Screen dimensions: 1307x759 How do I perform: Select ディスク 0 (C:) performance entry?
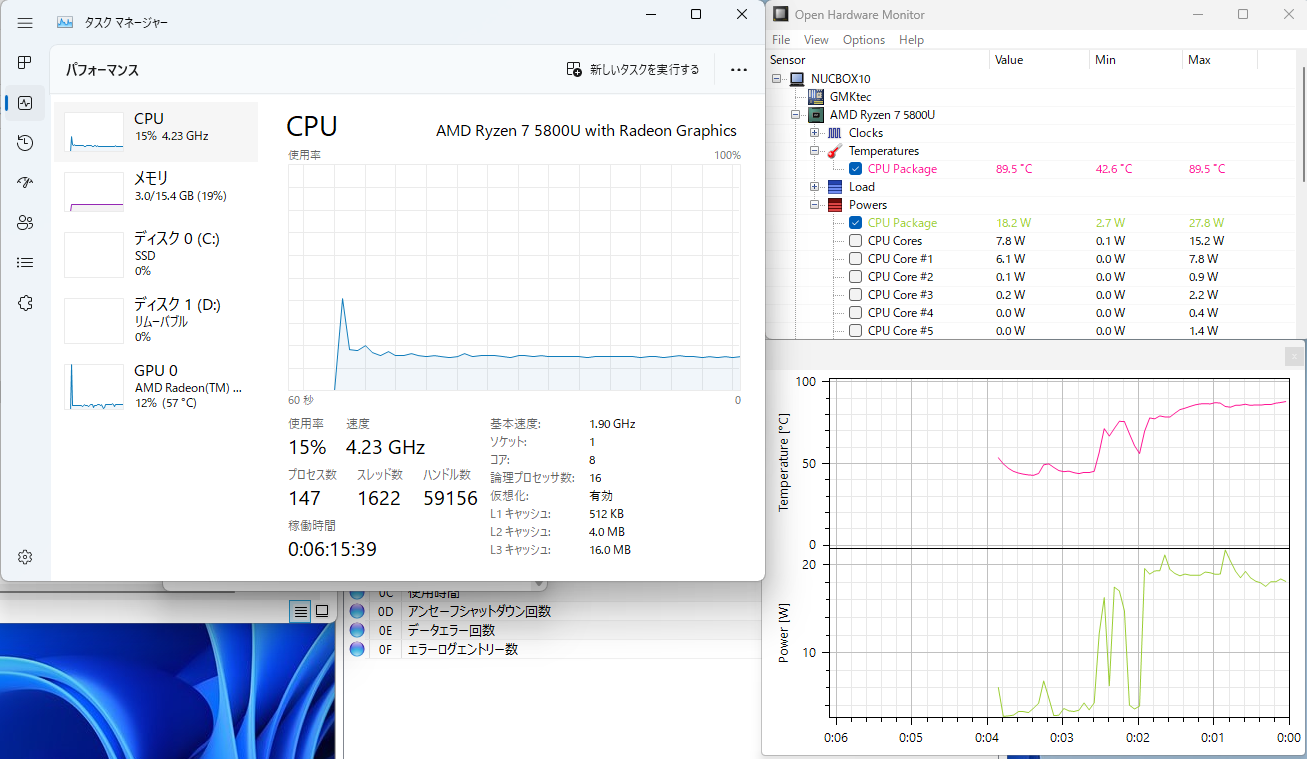156,254
